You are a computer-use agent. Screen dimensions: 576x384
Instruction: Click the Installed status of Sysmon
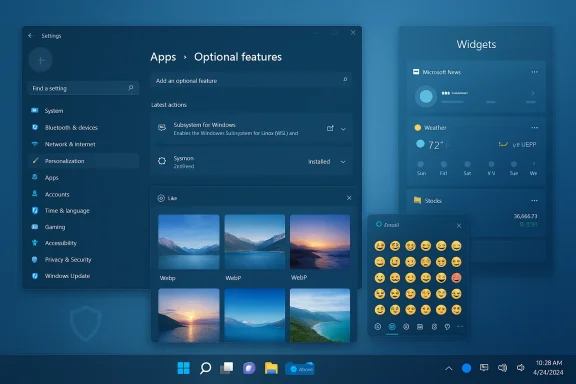[319, 162]
